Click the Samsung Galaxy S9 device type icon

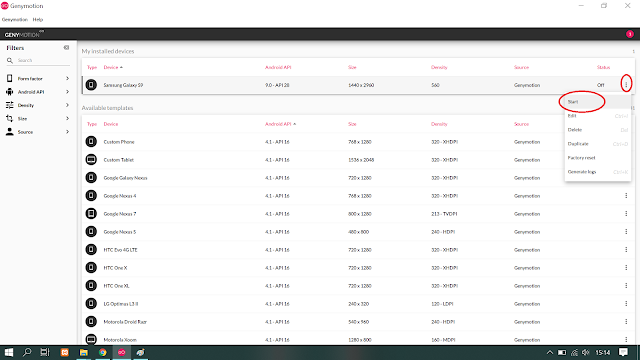tap(91, 85)
